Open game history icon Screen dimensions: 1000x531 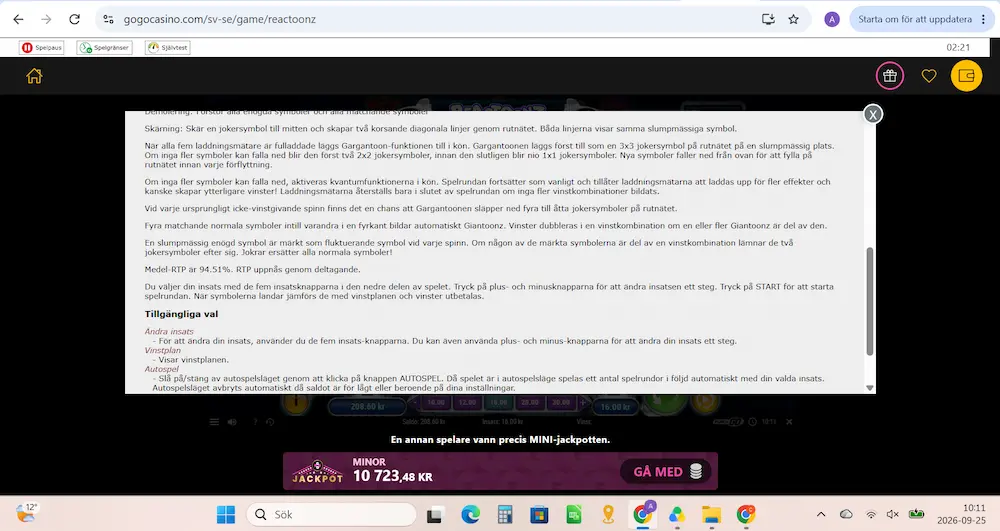click(270, 422)
